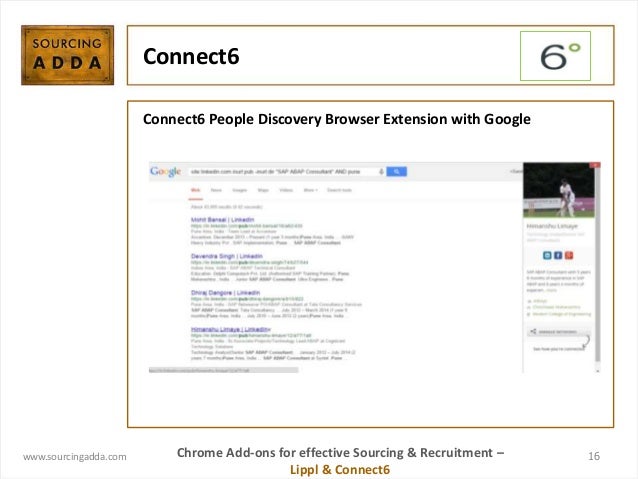Open Himanshu Limaye | LinkedIn result
This screenshot has height=479, width=638.
click(231, 329)
